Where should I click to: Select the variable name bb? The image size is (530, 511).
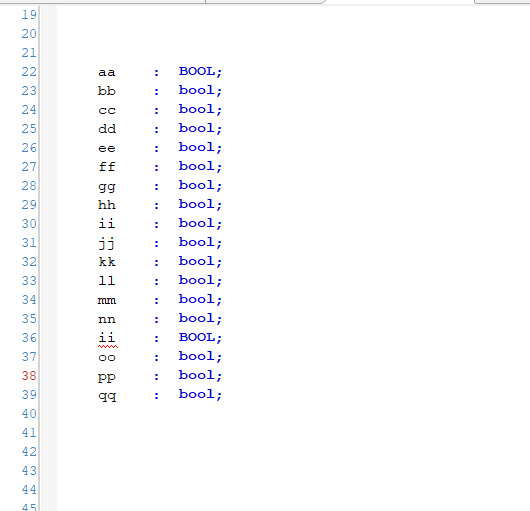tap(107, 91)
